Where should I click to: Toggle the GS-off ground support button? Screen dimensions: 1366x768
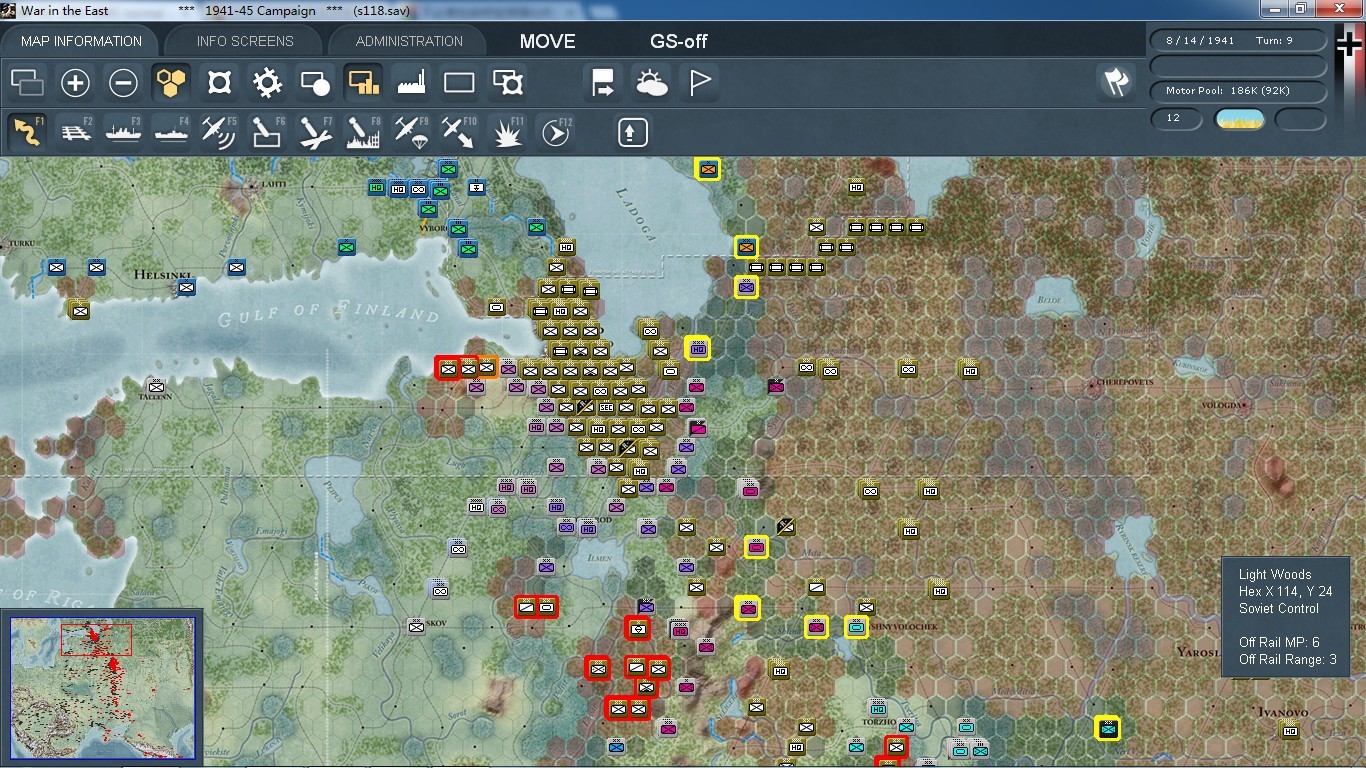pyautogui.click(x=679, y=42)
